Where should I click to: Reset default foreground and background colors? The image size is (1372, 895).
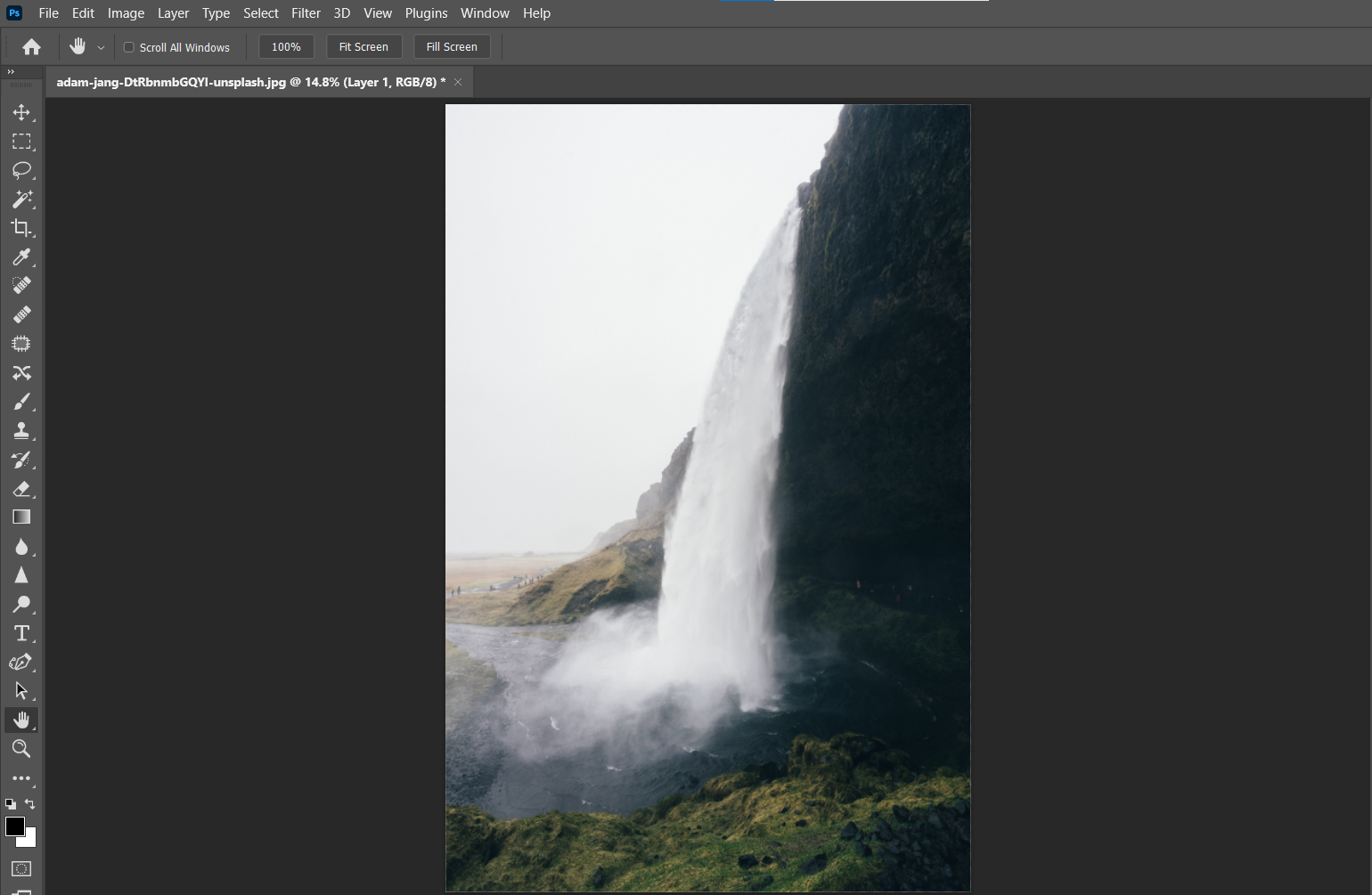pyautogui.click(x=11, y=804)
